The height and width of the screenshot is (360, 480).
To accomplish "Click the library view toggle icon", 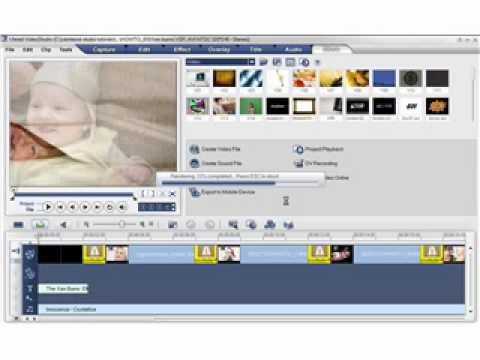I will [290, 62].
